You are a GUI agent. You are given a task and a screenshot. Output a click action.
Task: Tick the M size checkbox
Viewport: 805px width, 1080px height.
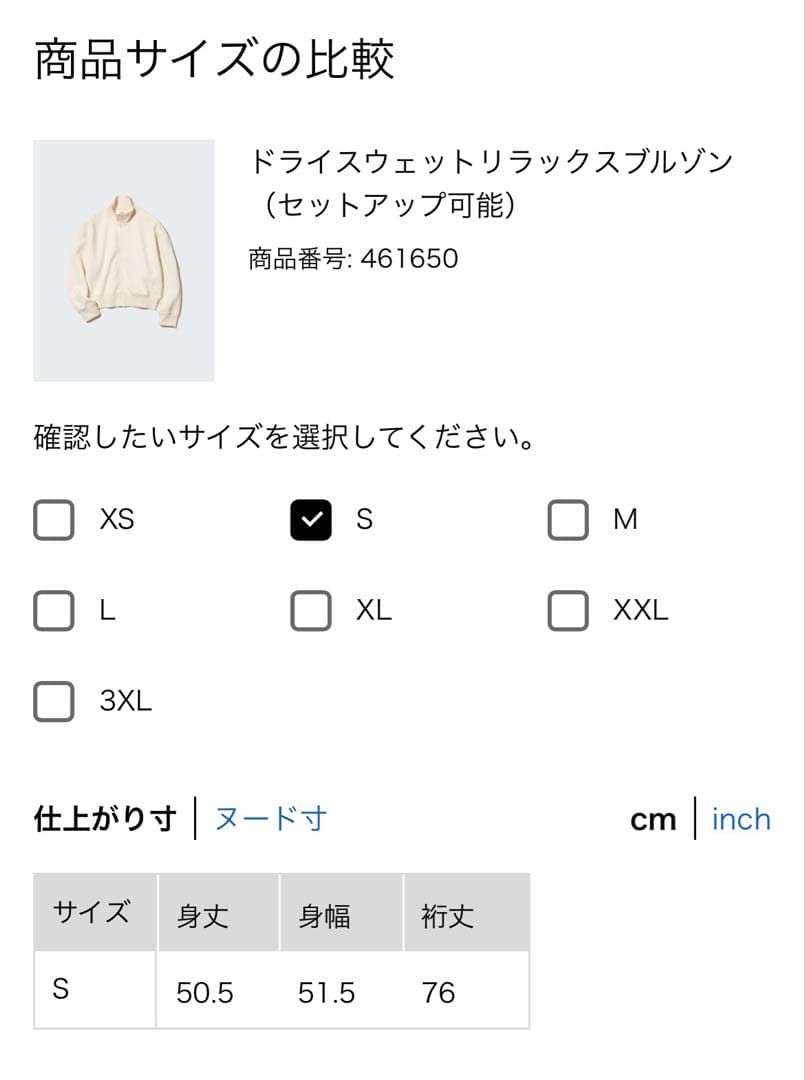point(568,520)
